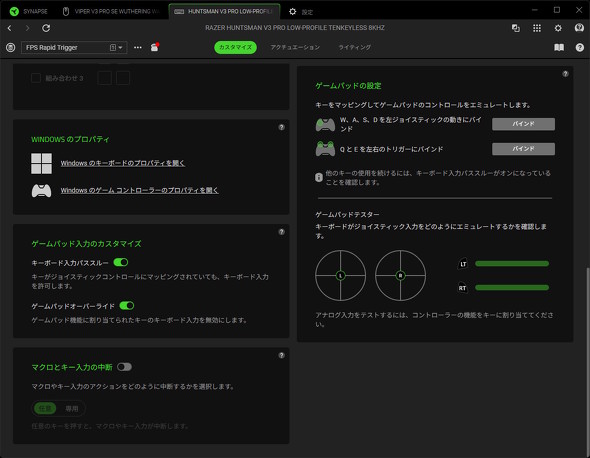Click the profile icon left of FPS Rapid Trigger
This screenshot has height=458, width=590.
coord(11,47)
